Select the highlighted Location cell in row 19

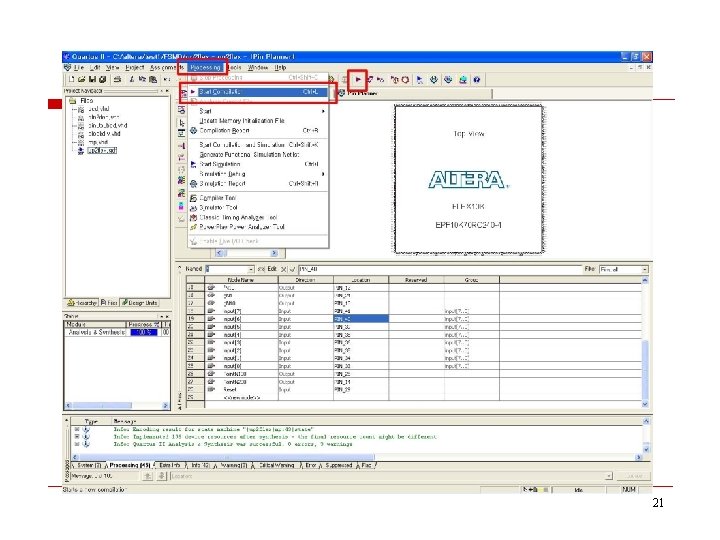(x=361, y=319)
